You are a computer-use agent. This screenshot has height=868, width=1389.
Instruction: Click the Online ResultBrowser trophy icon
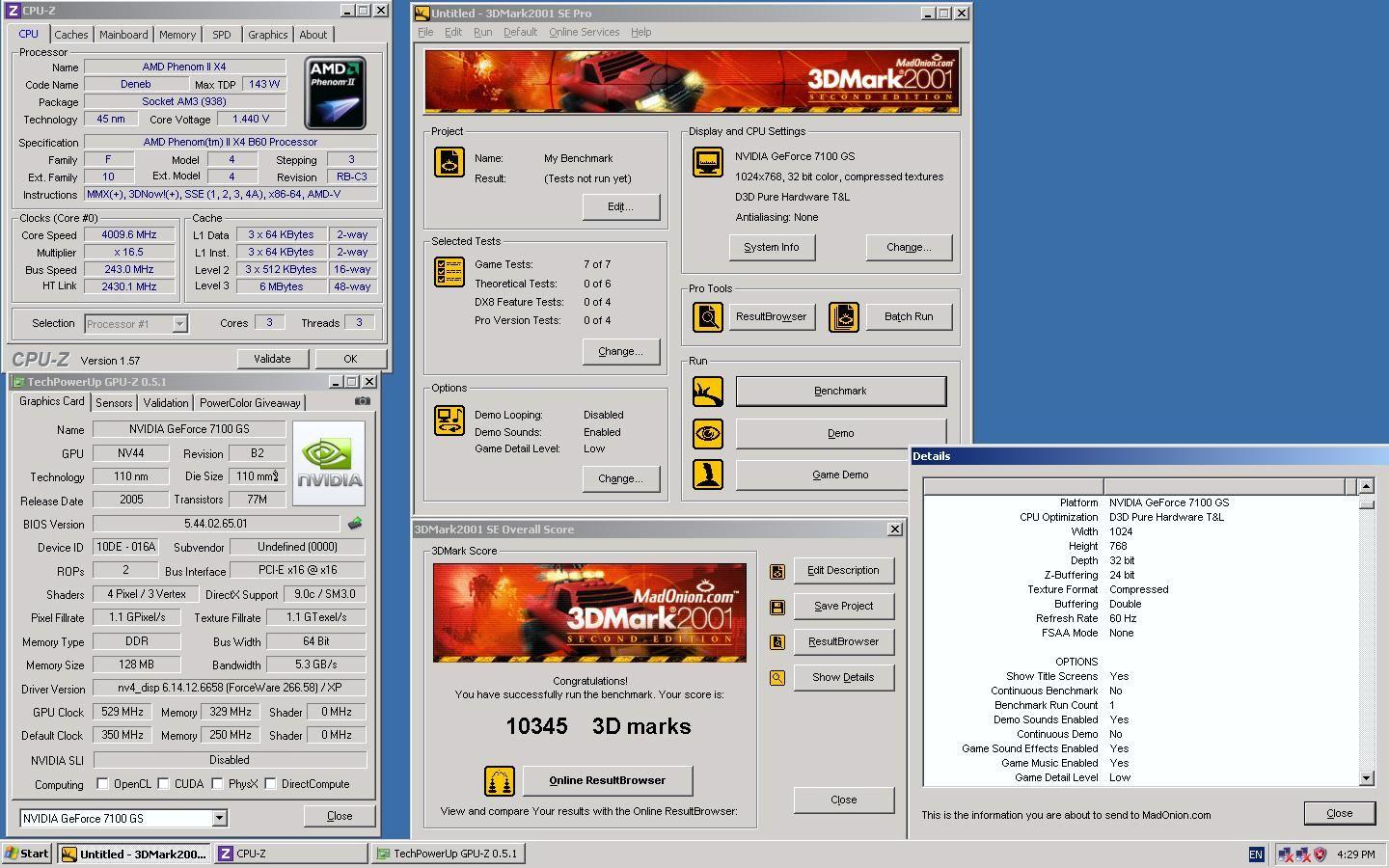pos(500,781)
